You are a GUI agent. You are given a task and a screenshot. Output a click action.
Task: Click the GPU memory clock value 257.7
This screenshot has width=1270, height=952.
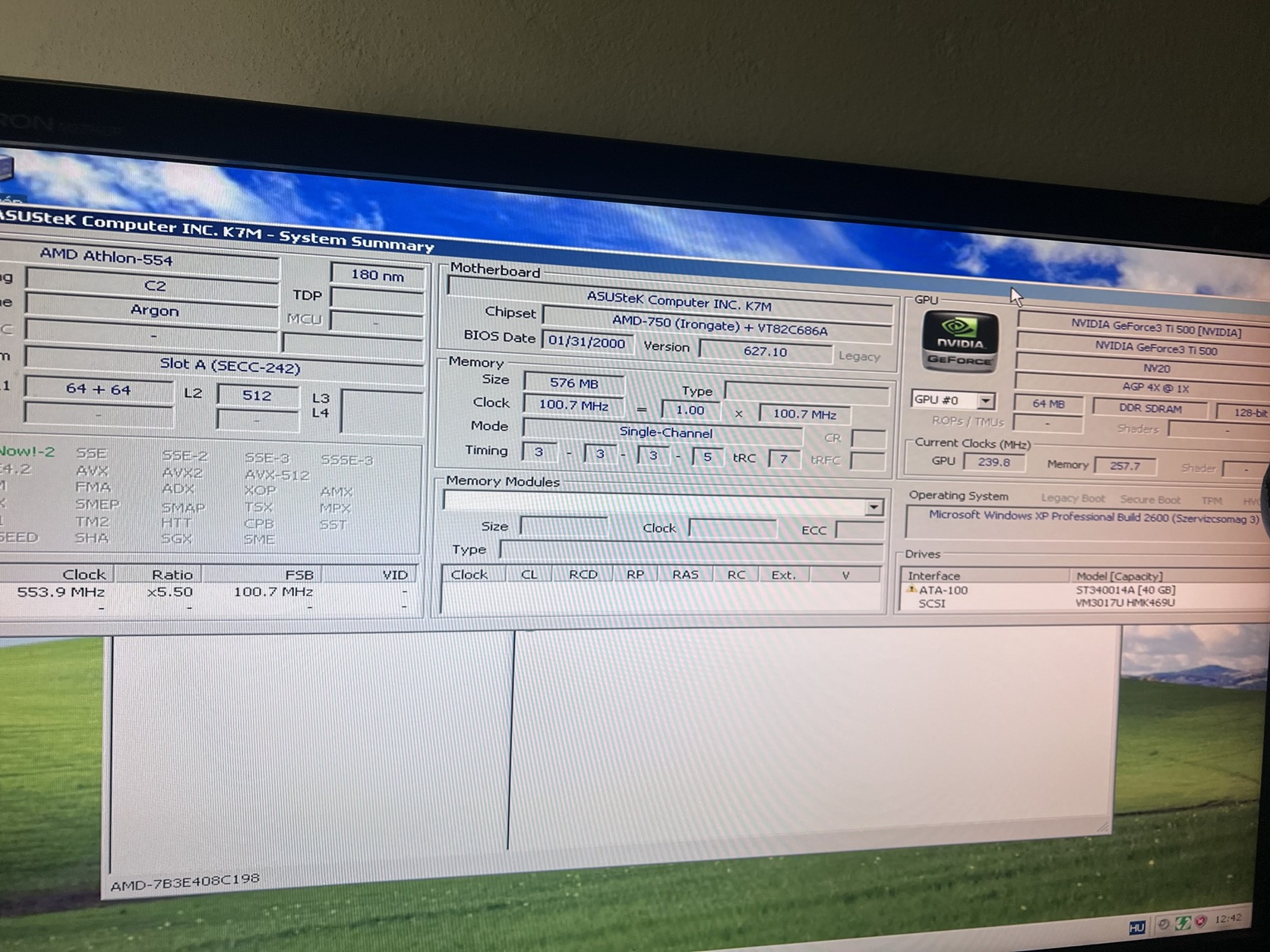[1125, 465]
